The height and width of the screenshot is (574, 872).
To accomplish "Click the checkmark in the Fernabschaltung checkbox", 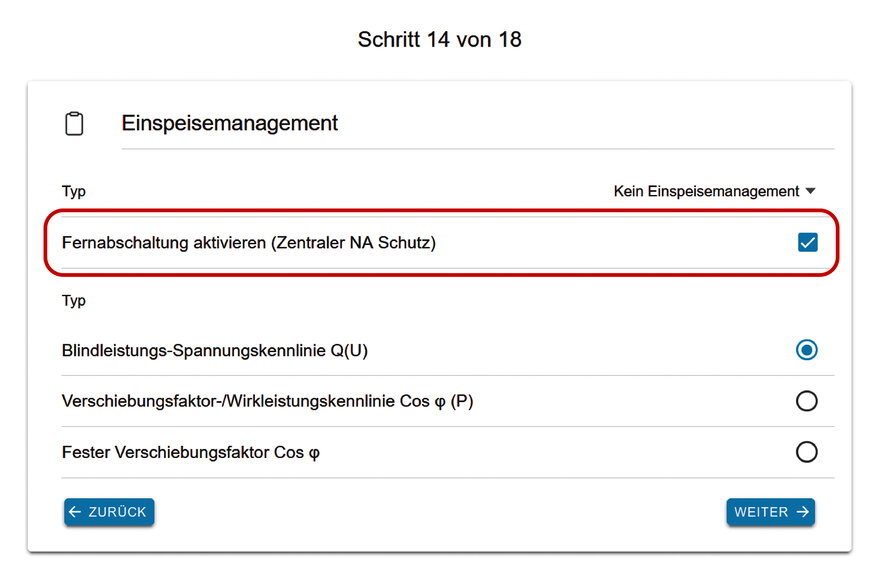I will (807, 243).
